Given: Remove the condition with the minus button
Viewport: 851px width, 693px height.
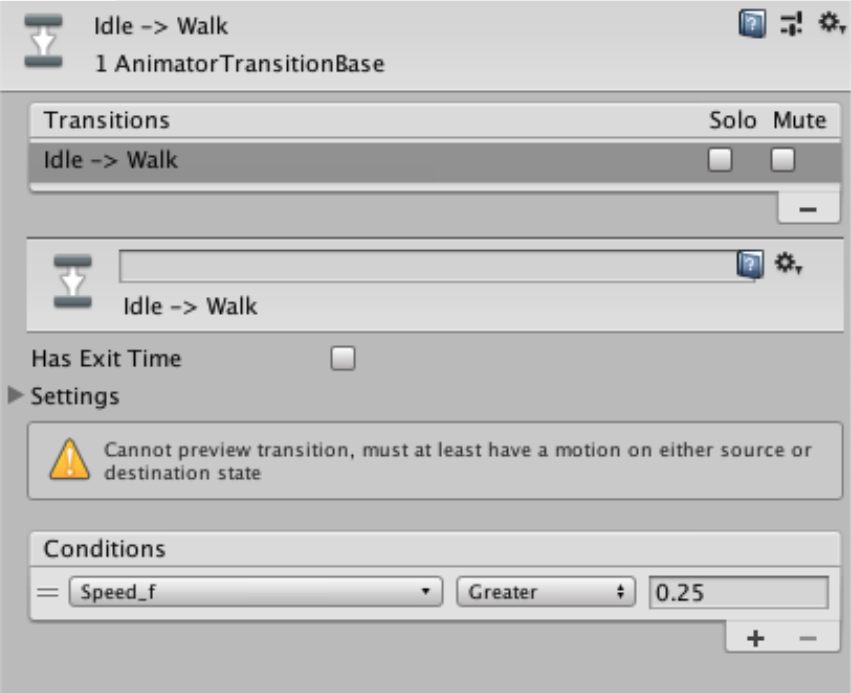Looking at the screenshot, I should (808, 638).
